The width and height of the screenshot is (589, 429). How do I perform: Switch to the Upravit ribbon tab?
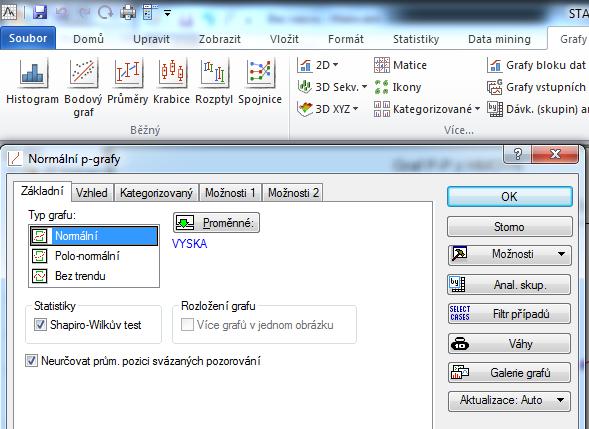point(151,39)
